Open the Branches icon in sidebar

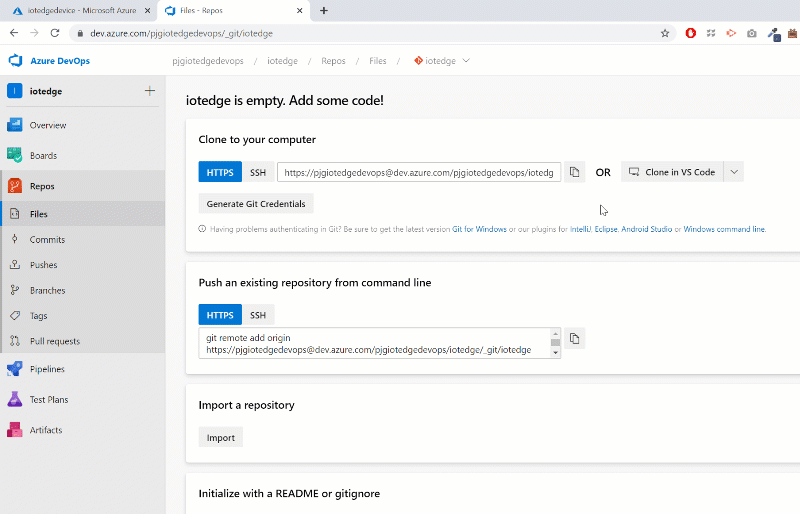[15, 290]
